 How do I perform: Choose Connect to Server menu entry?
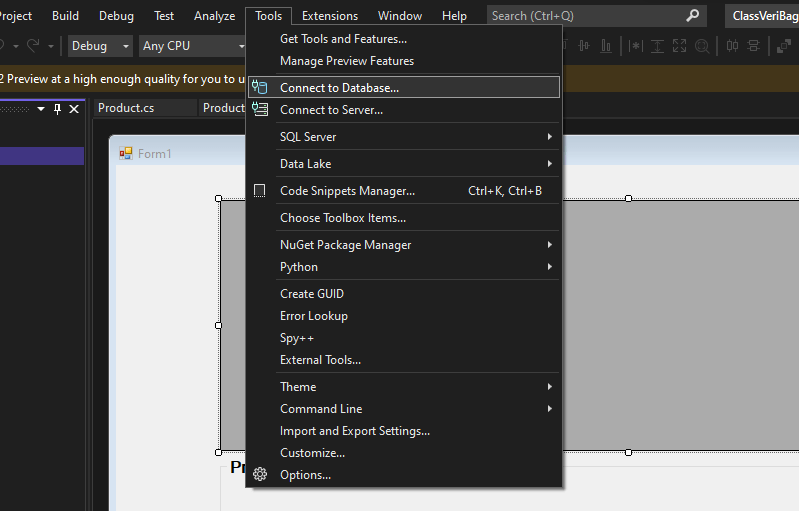coord(404,110)
